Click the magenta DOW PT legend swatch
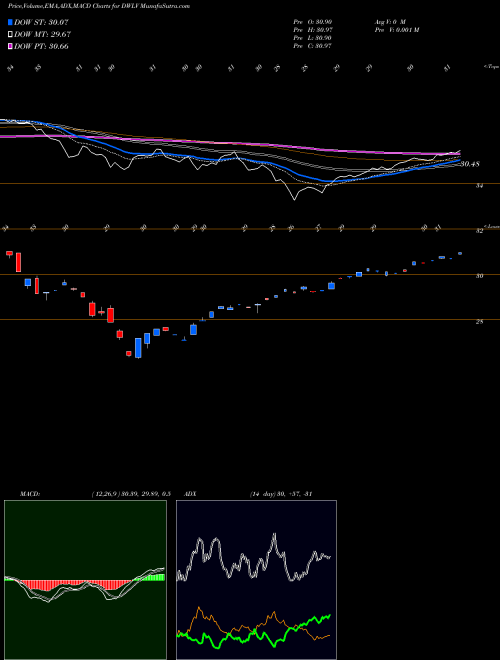Screen dimensions: 500x660 pos(10,46)
